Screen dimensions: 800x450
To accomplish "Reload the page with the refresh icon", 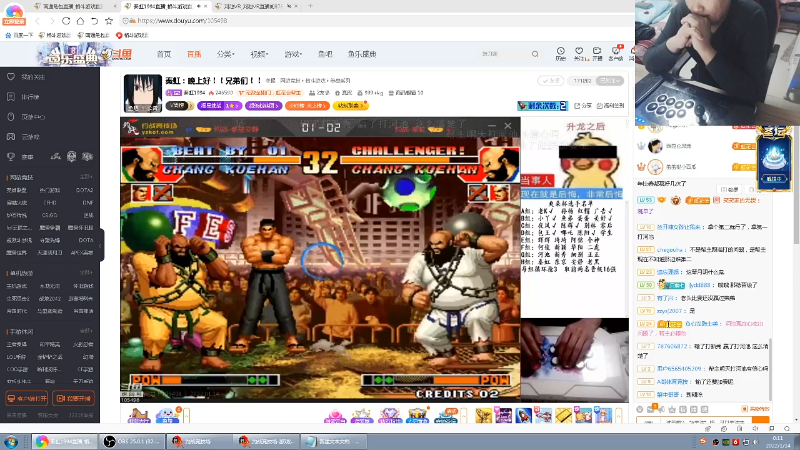I will click(x=66, y=21).
